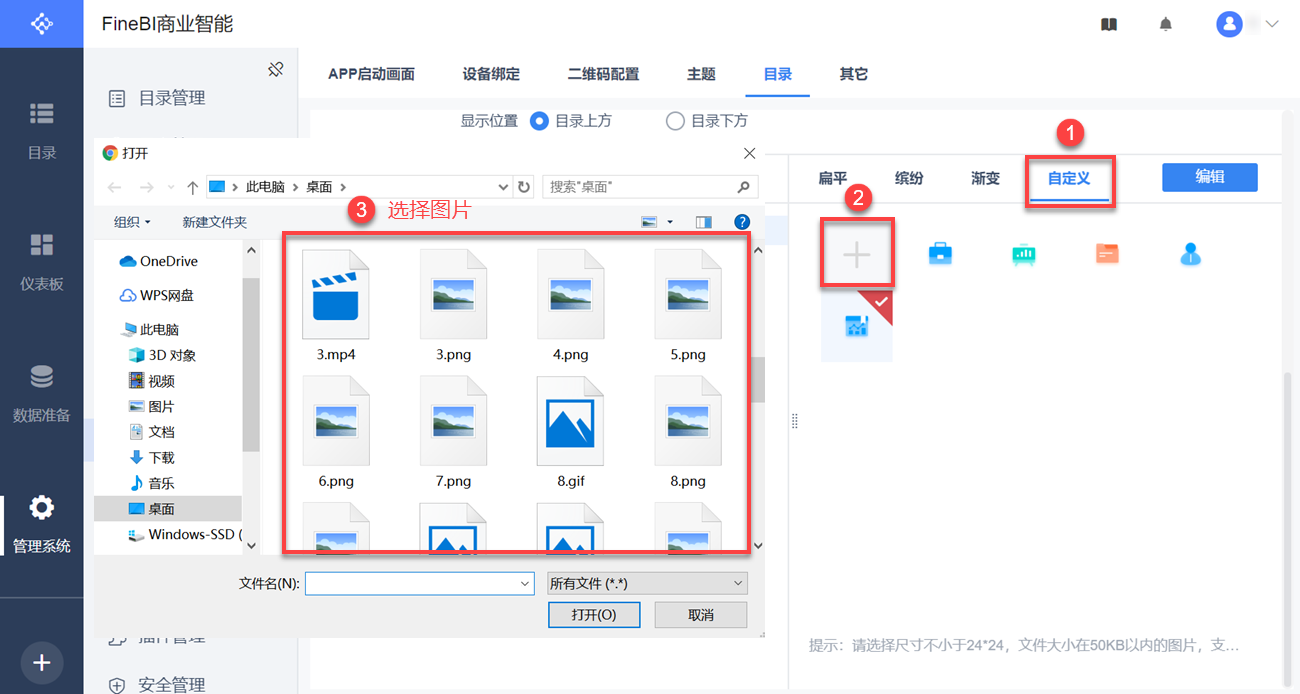Open the 管理系统 sidebar section
Viewport: 1300px width, 694px height.
41,524
